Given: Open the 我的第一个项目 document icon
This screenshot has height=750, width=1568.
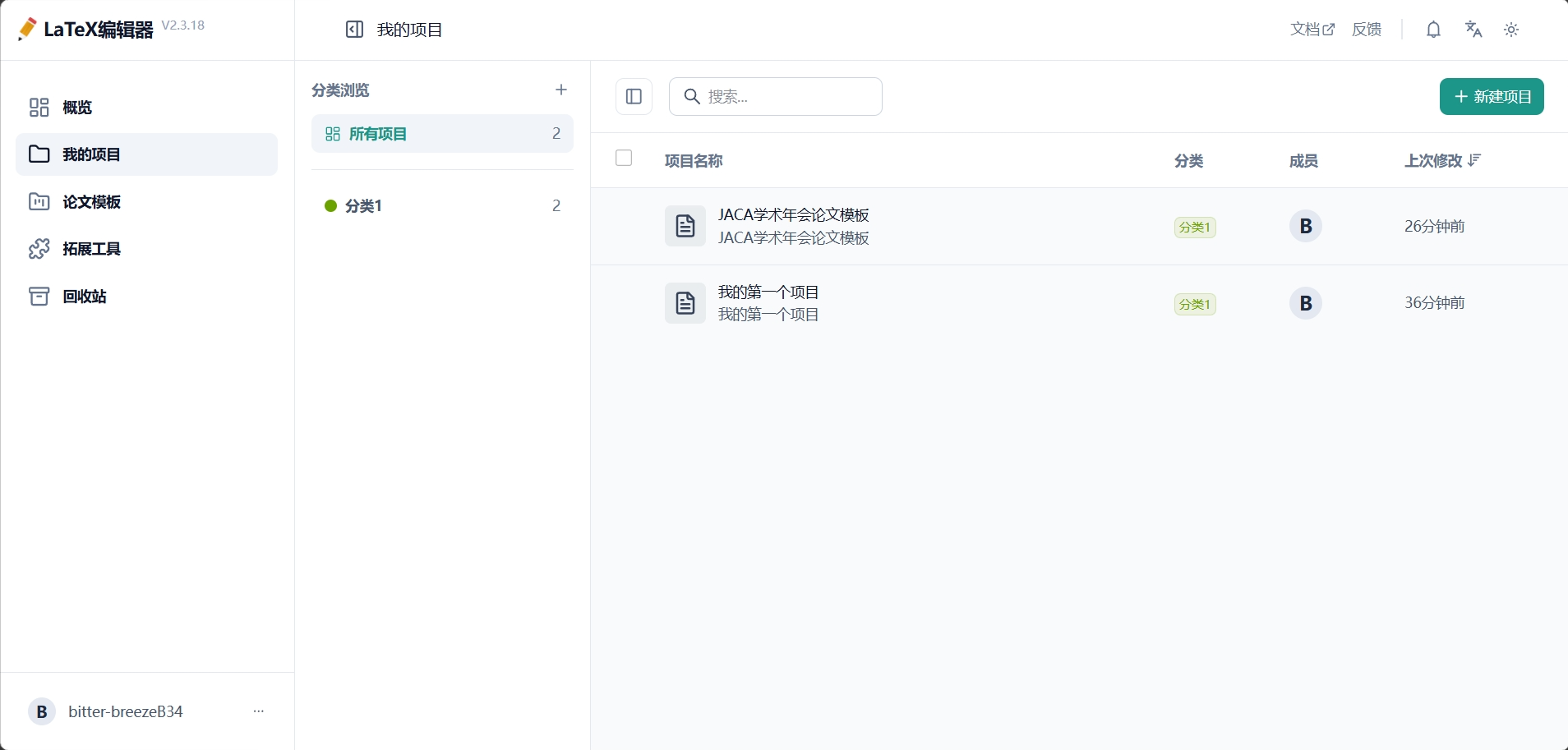Looking at the screenshot, I should tap(685, 303).
